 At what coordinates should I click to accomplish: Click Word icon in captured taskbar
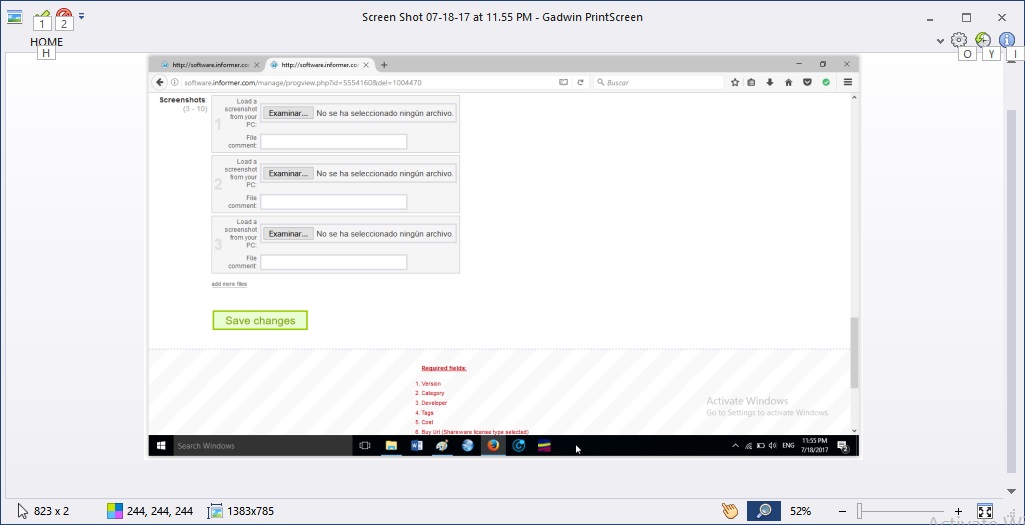click(x=416, y=446)
